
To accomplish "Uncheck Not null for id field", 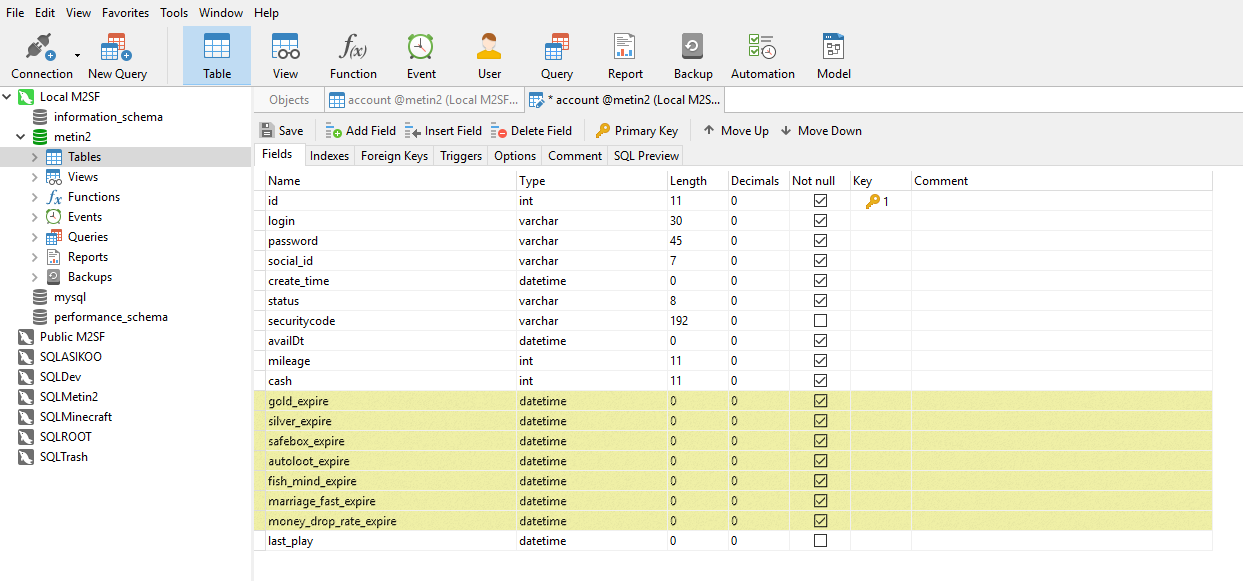I will (x=820, y=201).
